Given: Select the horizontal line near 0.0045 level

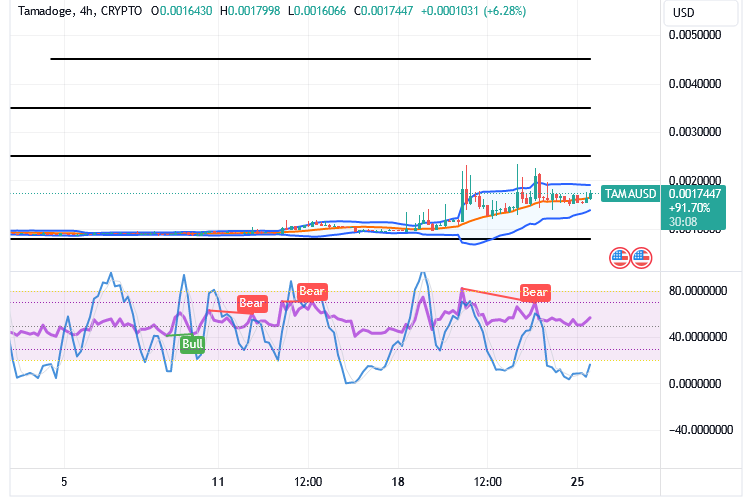Looking at the screenshot, I should pyautogui.click(x=320, y=59).
